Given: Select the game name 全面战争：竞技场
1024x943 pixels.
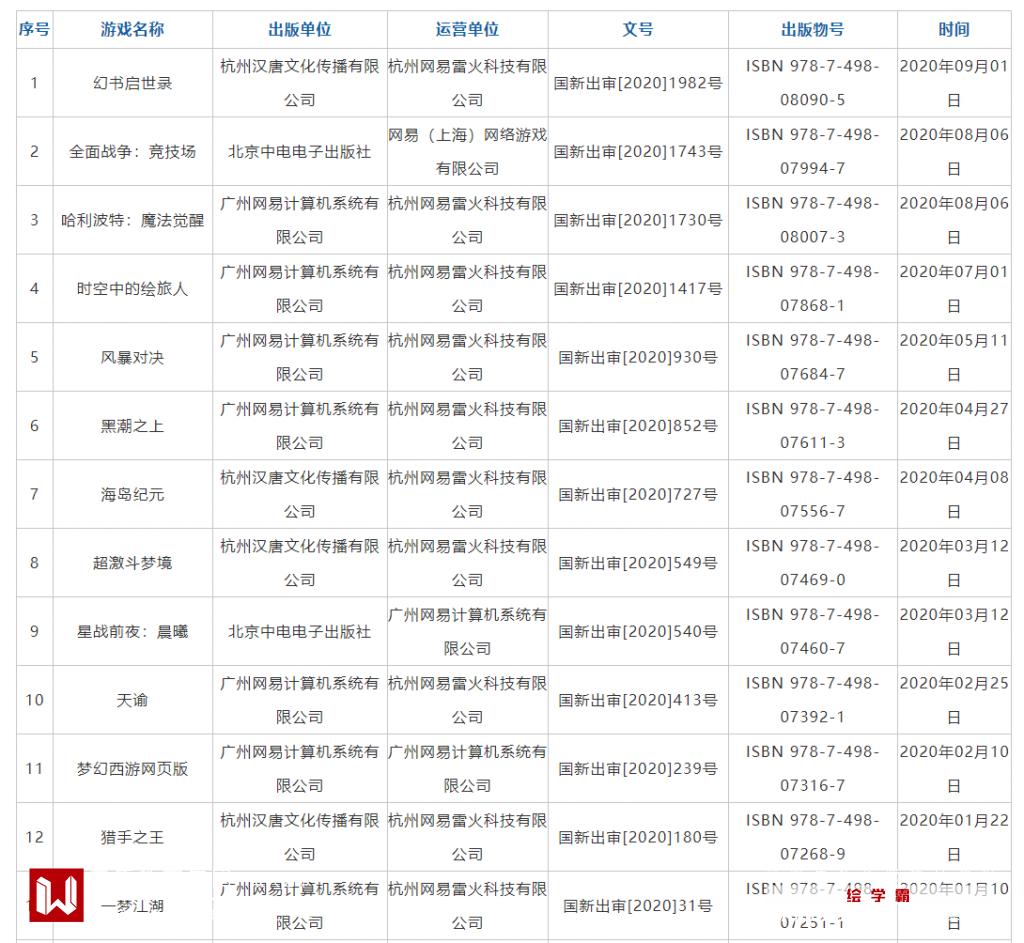Looking at the screenshot, I should [133, 152].
